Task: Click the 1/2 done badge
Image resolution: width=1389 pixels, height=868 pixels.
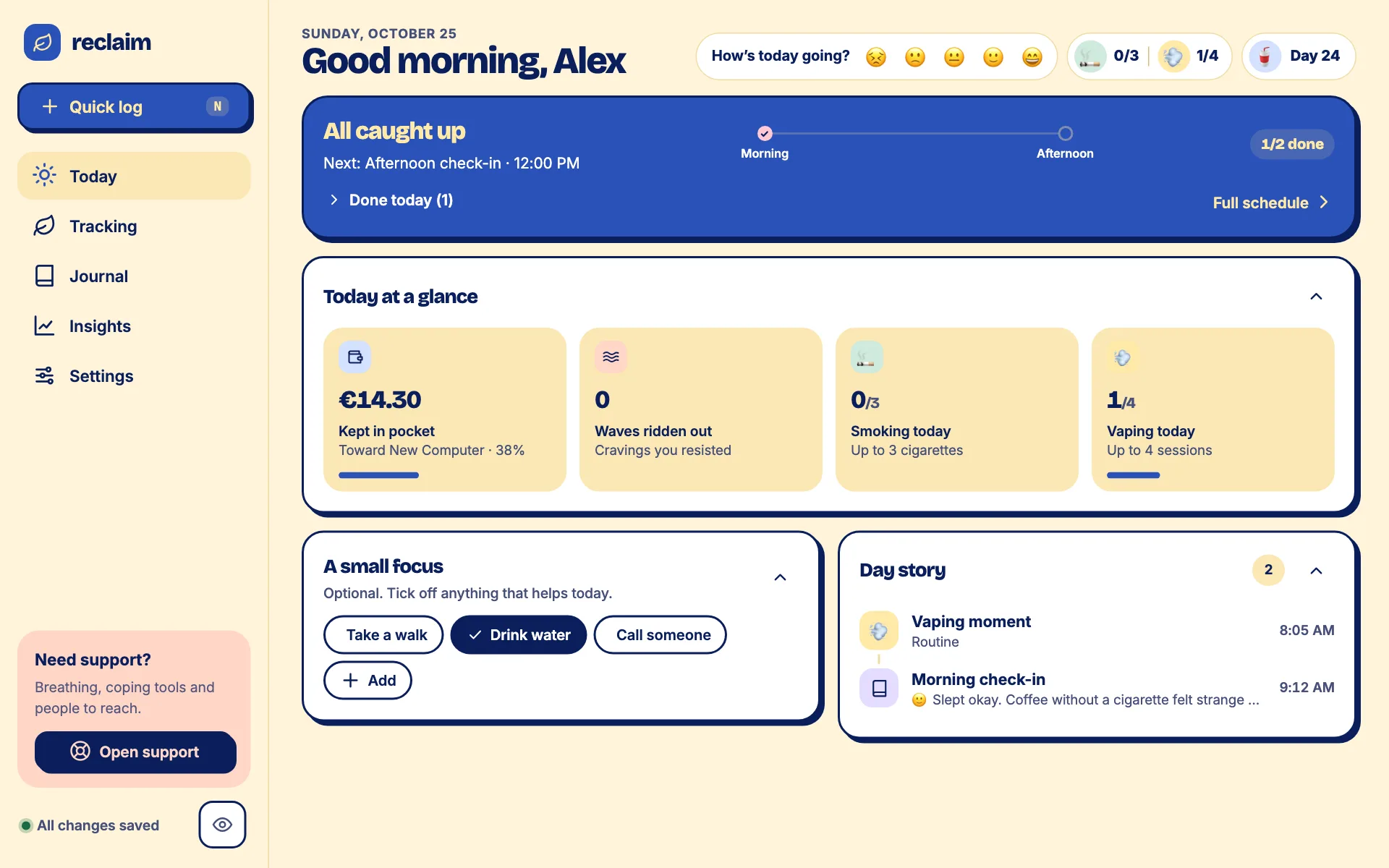Action: [x=1292, y=144]
